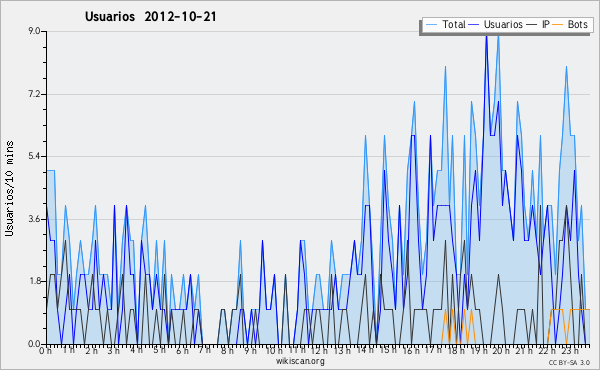Click the '14 h' x-axis label

pyautogui.click(x=366, y=350)
